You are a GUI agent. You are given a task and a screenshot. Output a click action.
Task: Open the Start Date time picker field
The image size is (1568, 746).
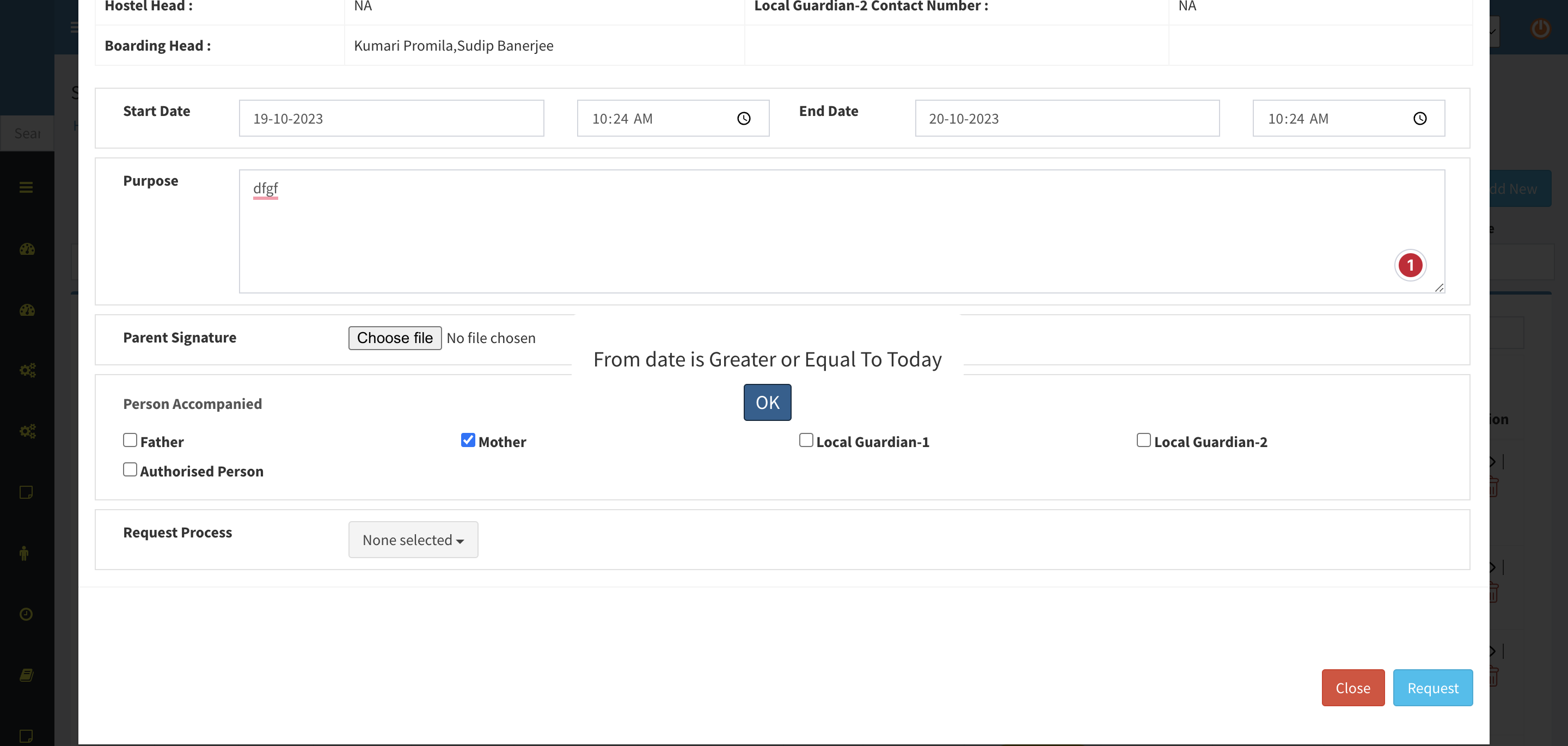pyautogui.click(x=657, y=119)
